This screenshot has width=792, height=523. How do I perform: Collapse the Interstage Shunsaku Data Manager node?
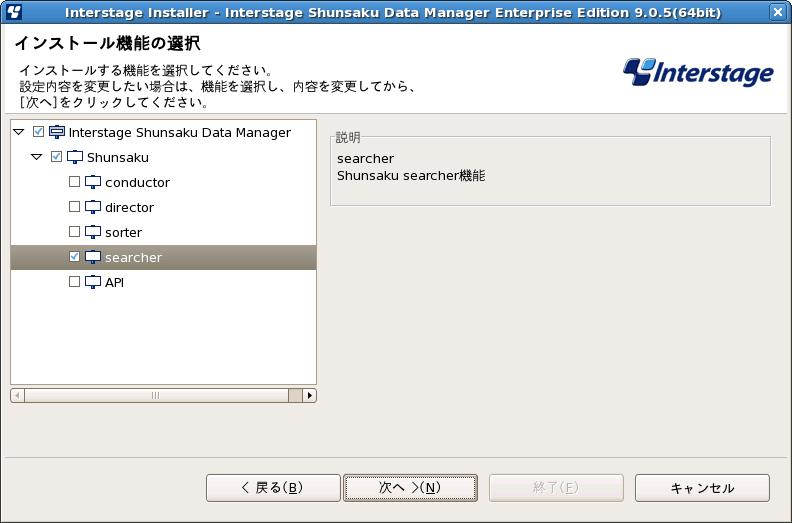tap(19, 132)
